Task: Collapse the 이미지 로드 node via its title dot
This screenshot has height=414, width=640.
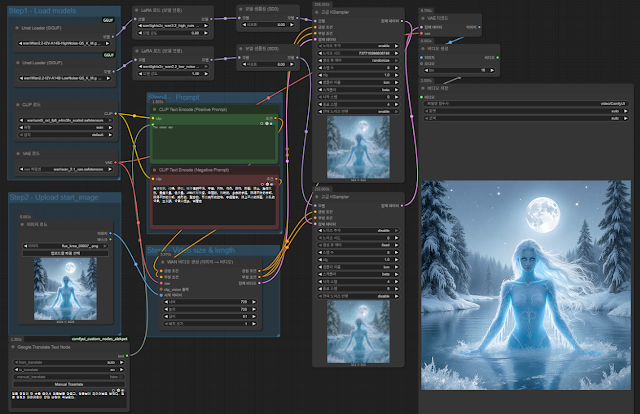Action: tap(22, 225)
